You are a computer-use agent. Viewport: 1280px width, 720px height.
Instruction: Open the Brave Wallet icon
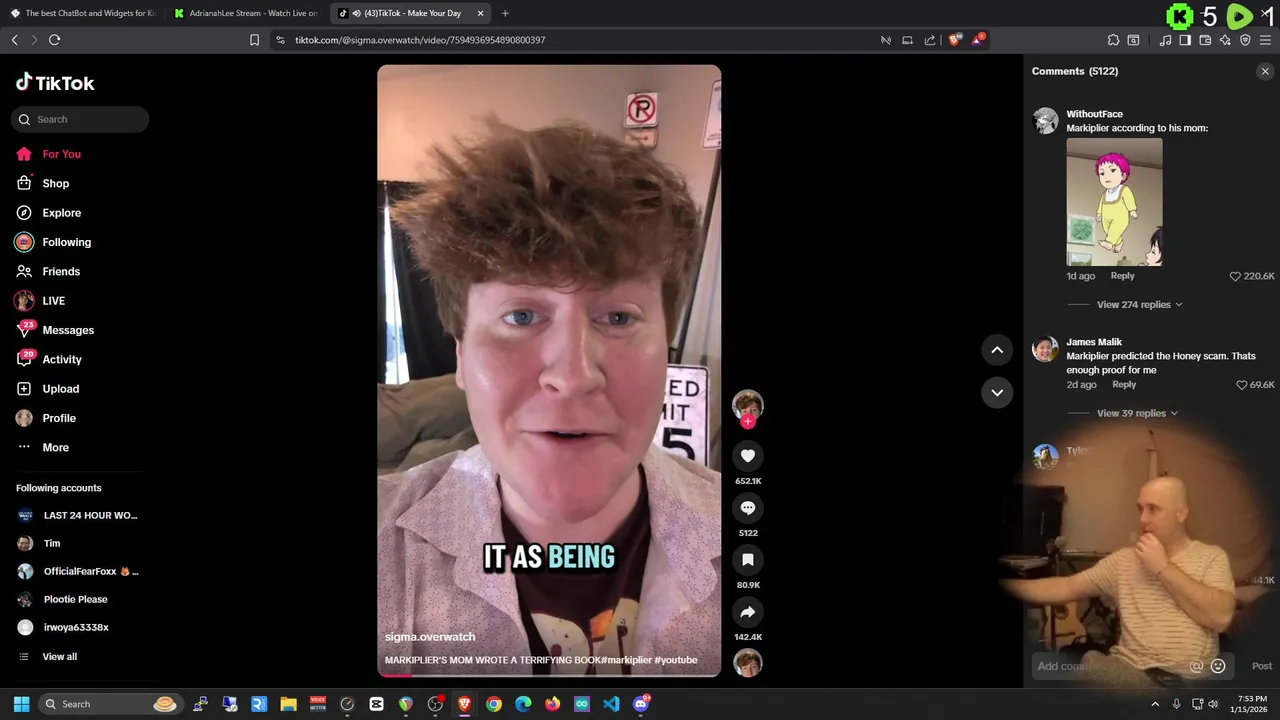pos(1205,40)
